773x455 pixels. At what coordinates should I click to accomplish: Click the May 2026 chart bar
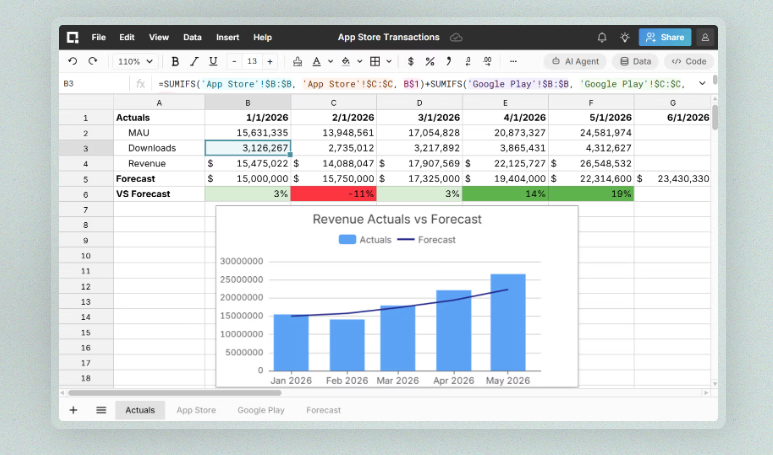508,322
